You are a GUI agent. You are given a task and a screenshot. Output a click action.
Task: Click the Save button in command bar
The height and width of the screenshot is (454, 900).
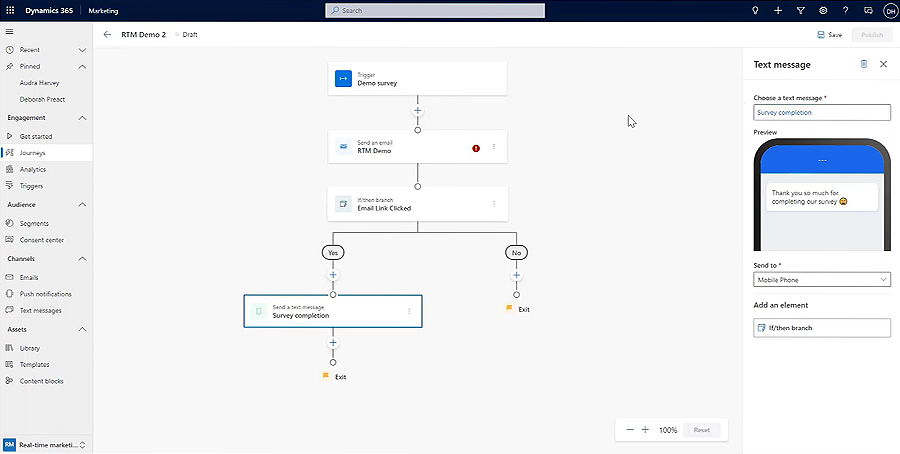coord(829,34)
